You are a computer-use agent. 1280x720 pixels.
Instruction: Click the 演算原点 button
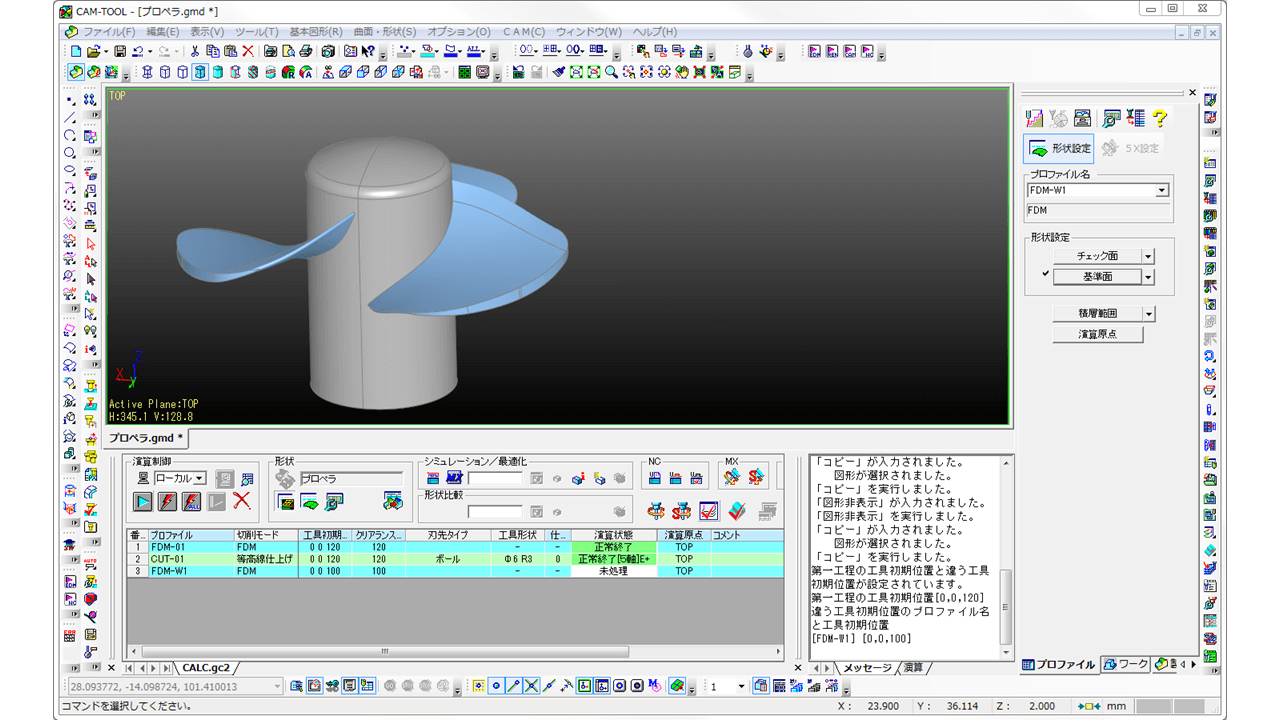(x=1097, y=334)
